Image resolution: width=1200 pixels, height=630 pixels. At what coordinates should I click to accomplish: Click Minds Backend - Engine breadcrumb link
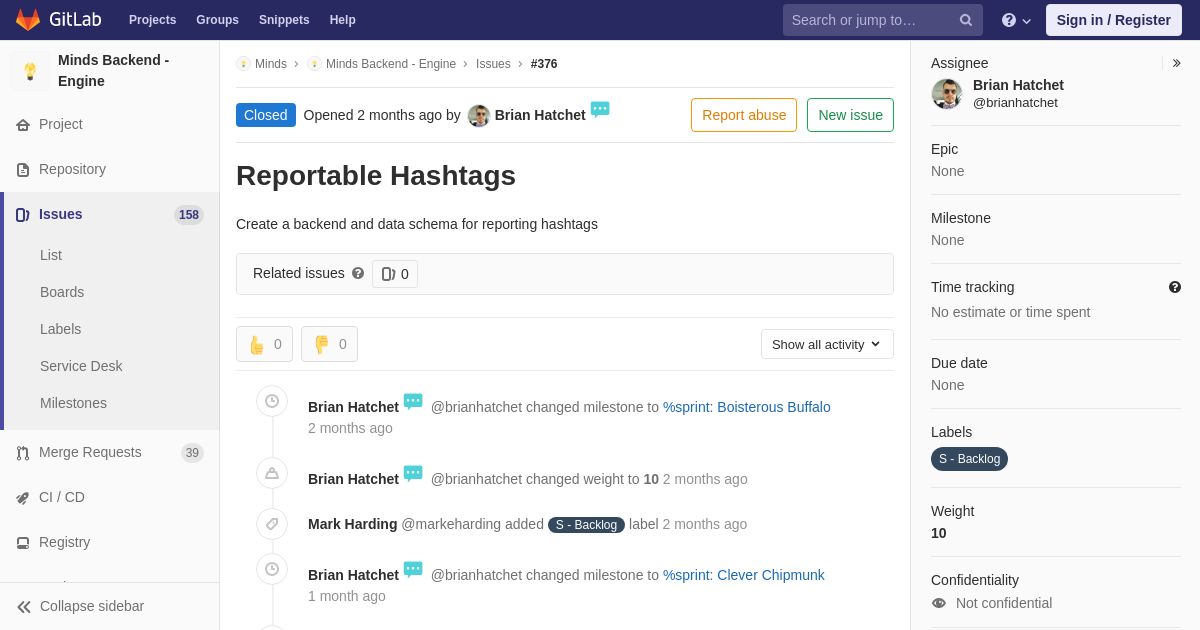pyautogui.click(x=391, y=64)
